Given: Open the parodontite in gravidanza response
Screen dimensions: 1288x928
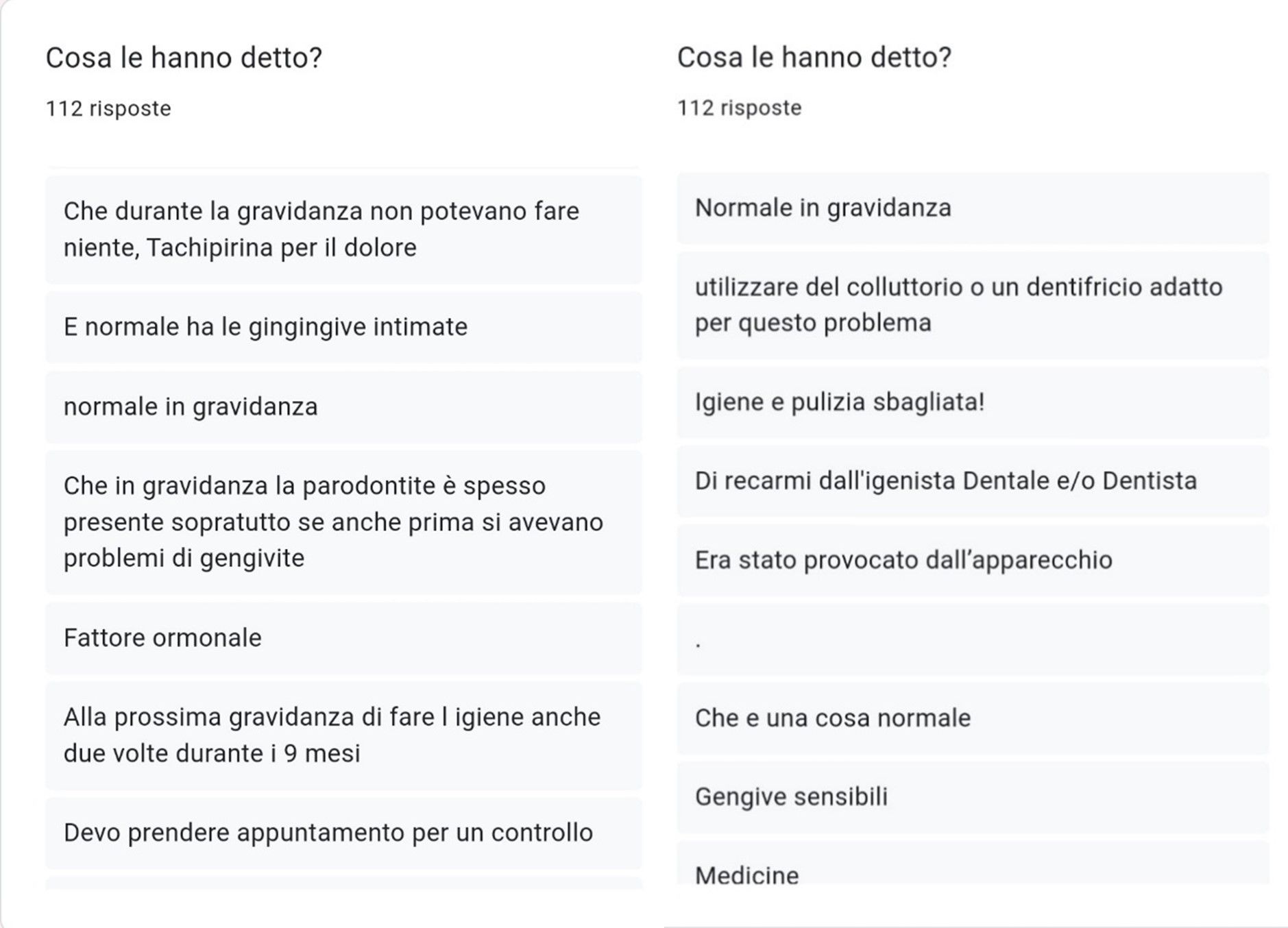Looking at the screenshot, I should (x=343, y=522).
